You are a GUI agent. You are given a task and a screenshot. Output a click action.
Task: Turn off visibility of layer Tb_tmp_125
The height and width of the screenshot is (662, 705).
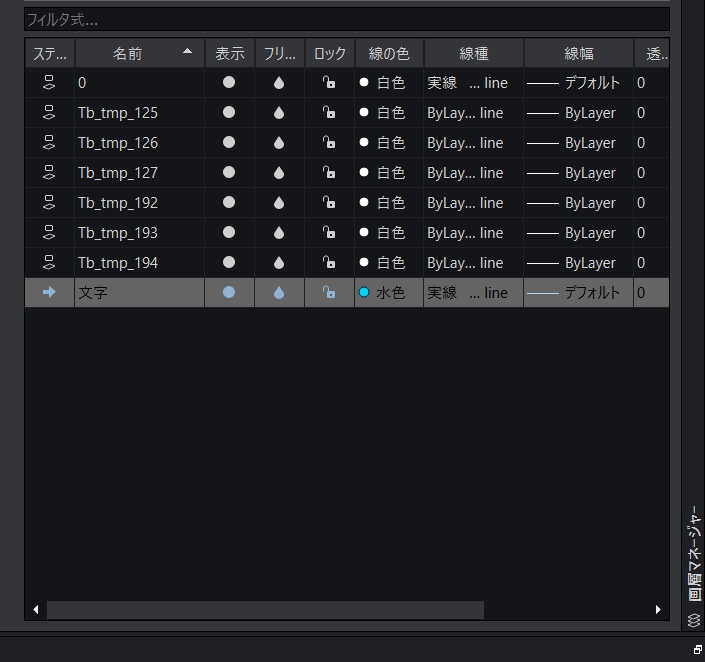click(229, 112)
